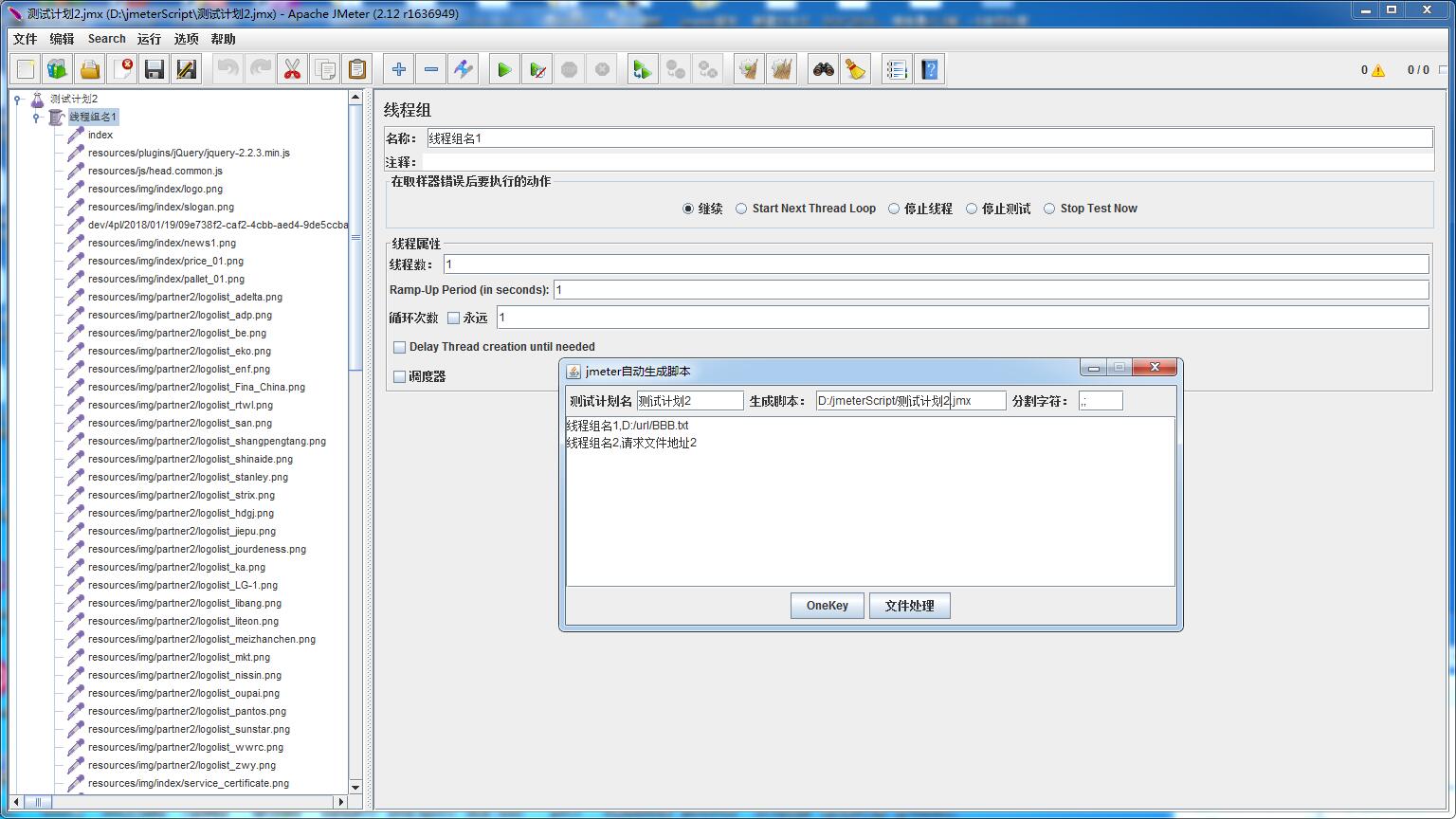
Task: Click the 名称 field with 线程组名1
Action: pyautogui.click(x=930, y=138)
